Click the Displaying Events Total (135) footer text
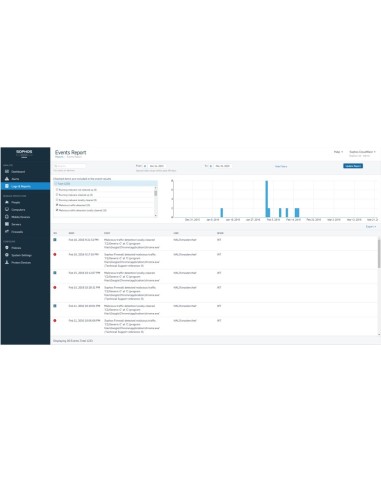The image size is (381, 492). (x=73, y=341)
